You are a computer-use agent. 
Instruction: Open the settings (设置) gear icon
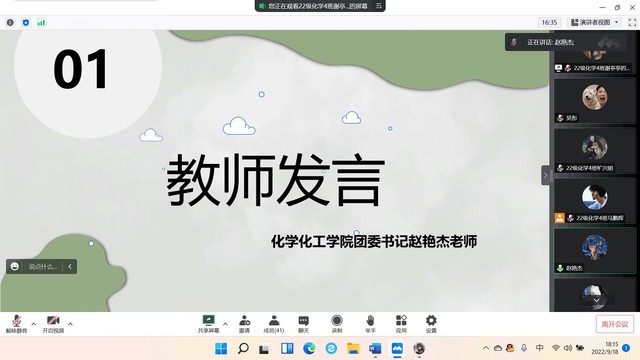click(x=431, y=324)
